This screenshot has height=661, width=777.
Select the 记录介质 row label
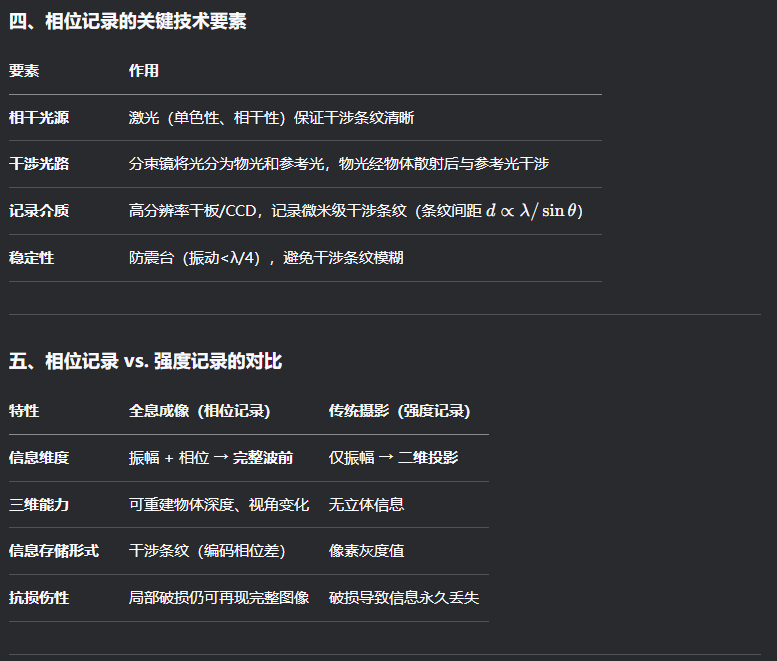[x=39, y=211]
